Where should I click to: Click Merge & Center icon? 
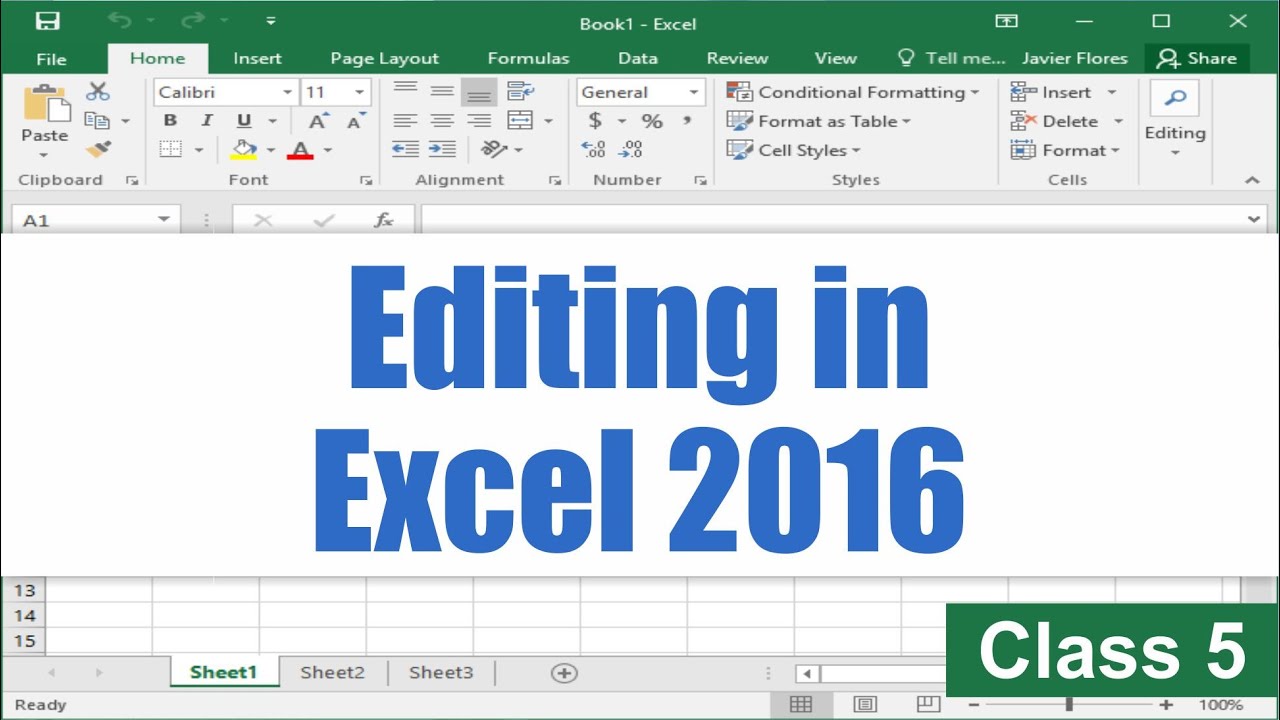[x=520, y=121]
